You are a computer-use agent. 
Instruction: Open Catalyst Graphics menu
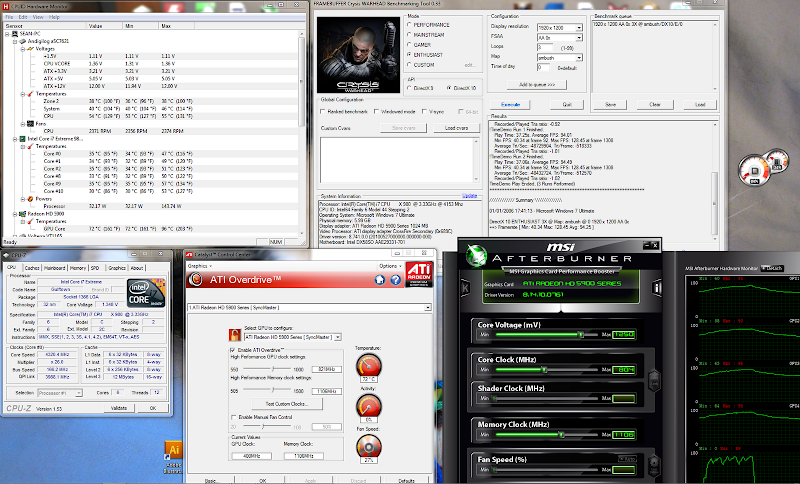(199, 266)
